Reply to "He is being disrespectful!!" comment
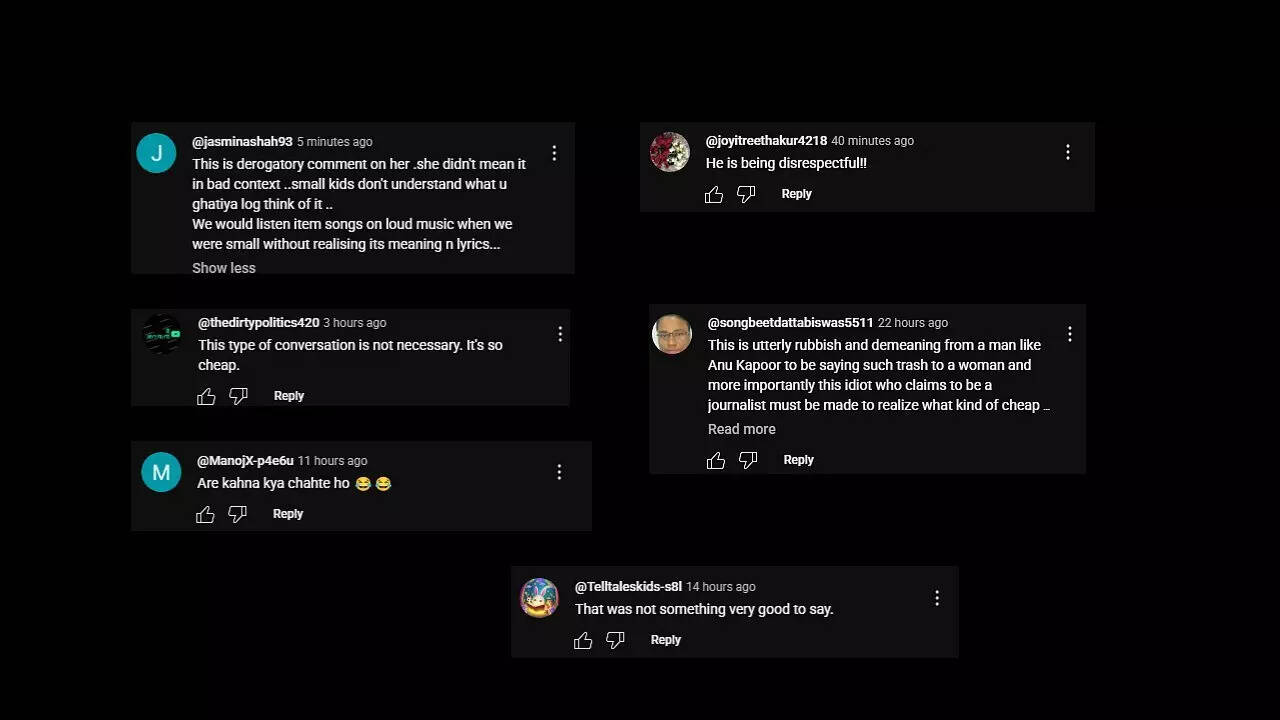This screenshot has width=1280, height=720. pos(796,194)
